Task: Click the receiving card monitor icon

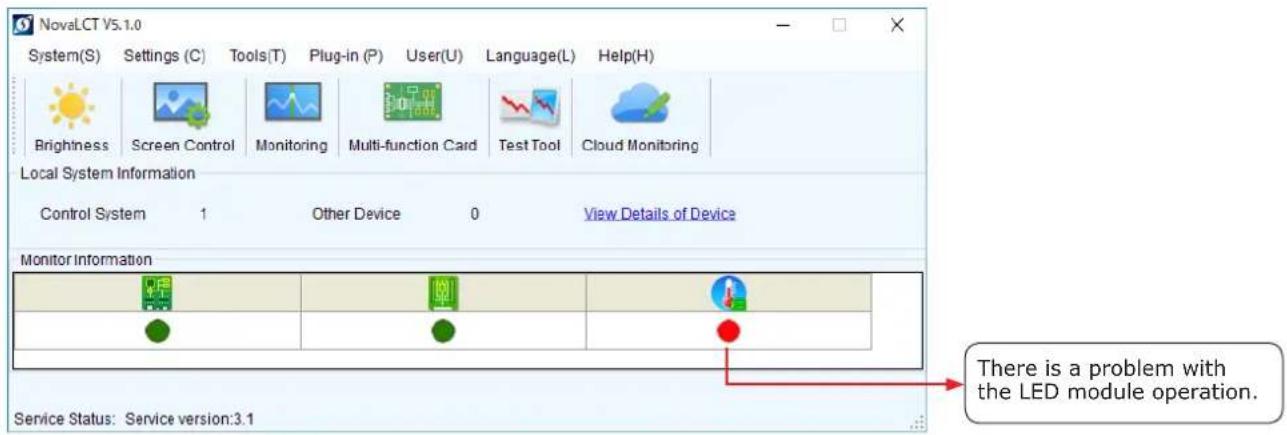Action: pos(443,292)
